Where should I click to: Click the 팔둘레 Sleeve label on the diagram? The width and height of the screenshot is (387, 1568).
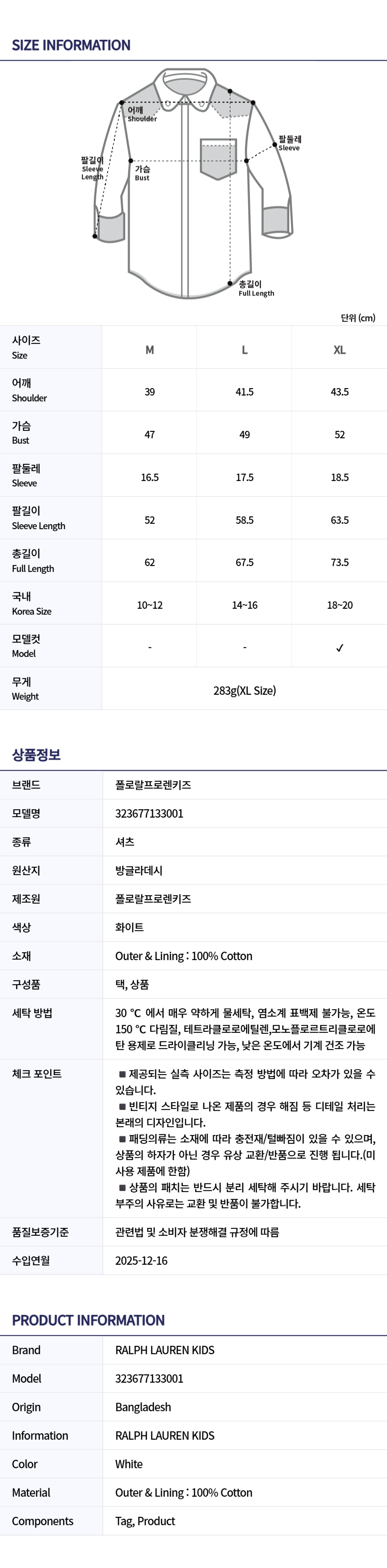pos(290,143)
